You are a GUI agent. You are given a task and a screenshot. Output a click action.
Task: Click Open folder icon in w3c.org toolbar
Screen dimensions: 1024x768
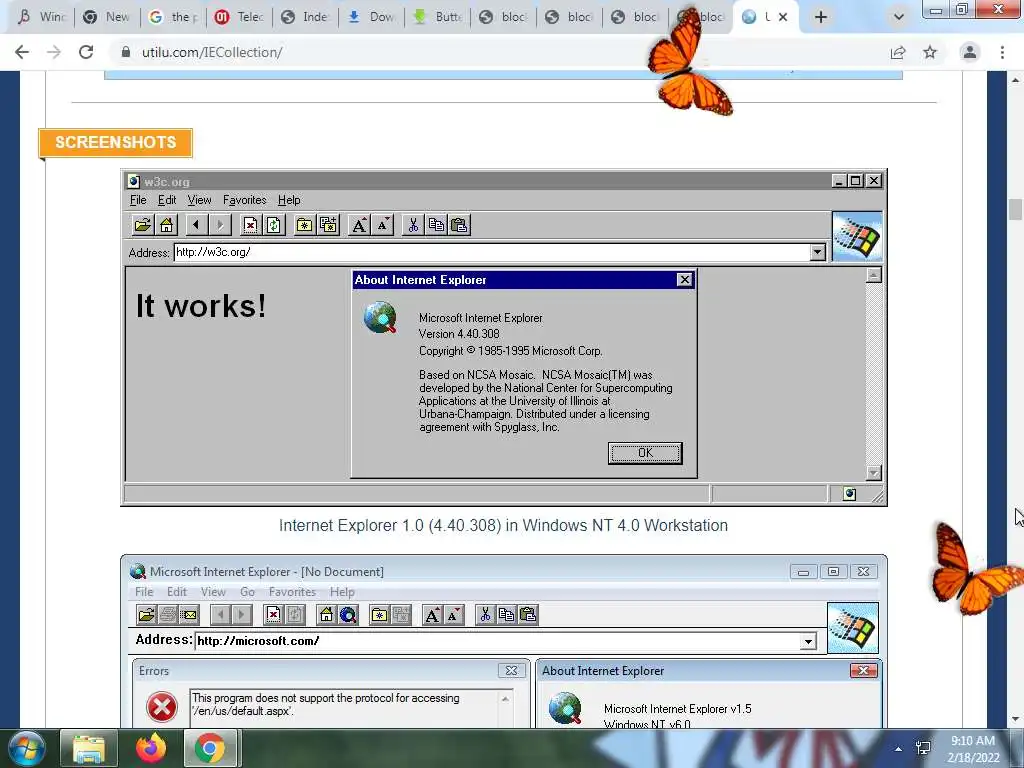pos(142,225)
